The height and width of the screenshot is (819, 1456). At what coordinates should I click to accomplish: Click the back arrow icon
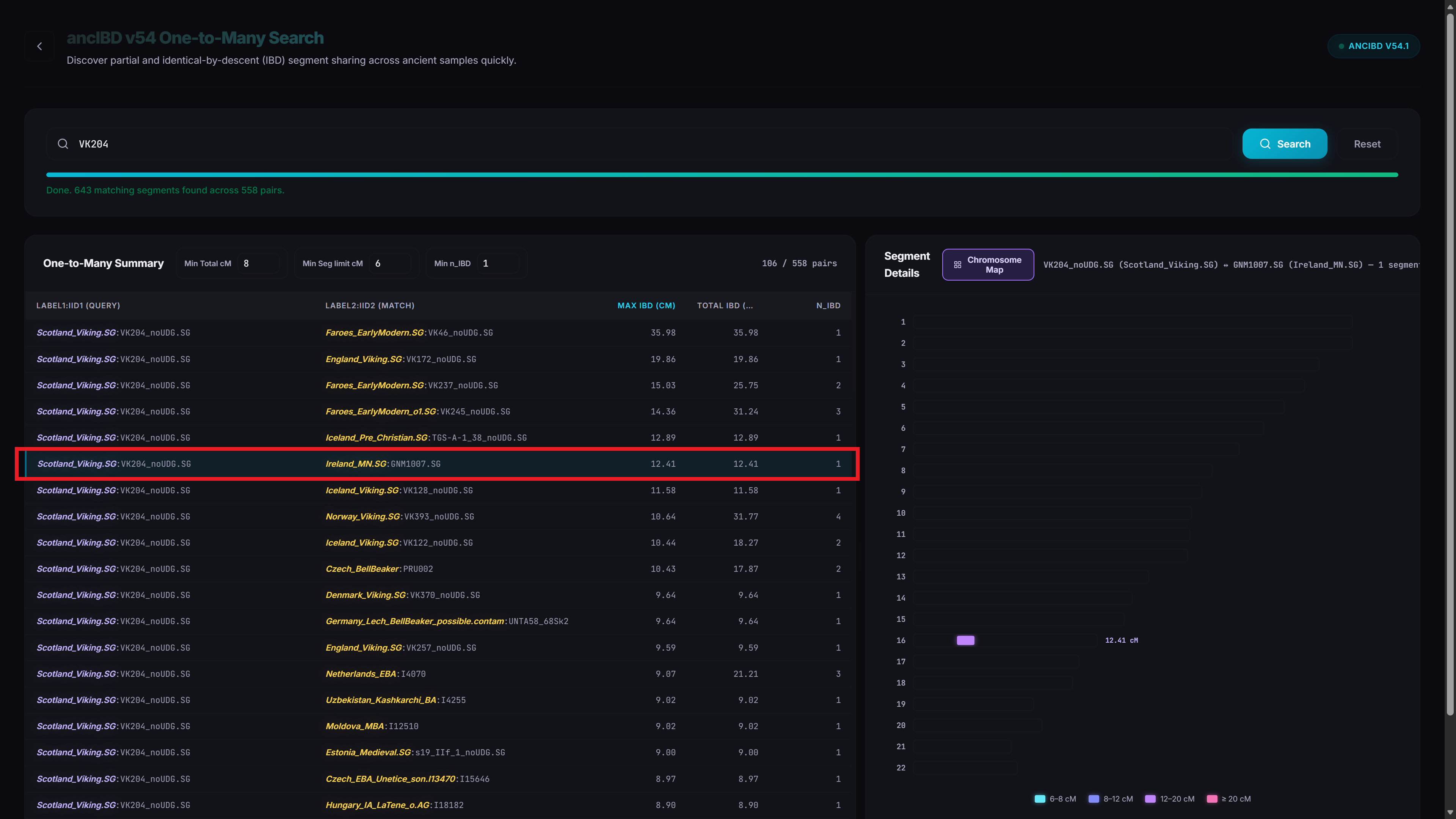39,46
